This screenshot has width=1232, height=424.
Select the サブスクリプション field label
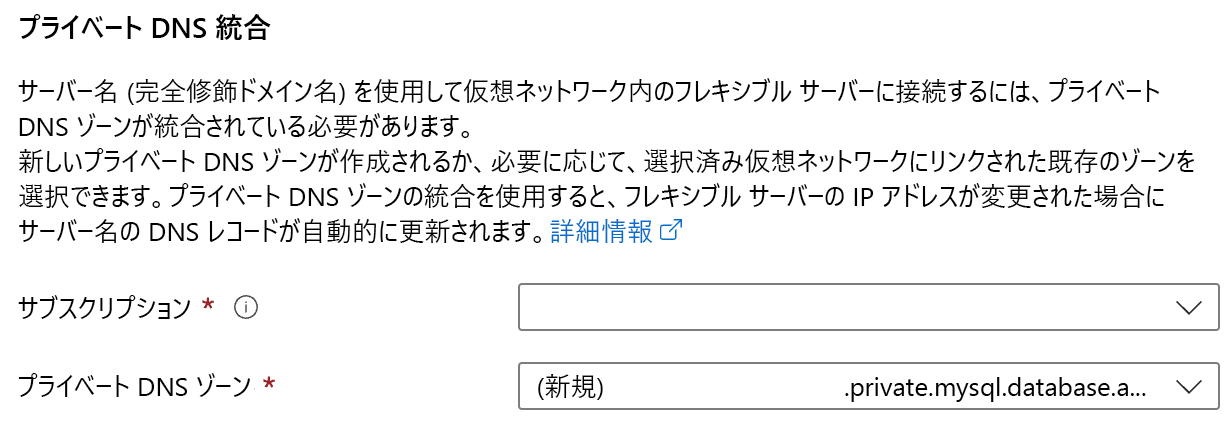click(x=105, y=308)
